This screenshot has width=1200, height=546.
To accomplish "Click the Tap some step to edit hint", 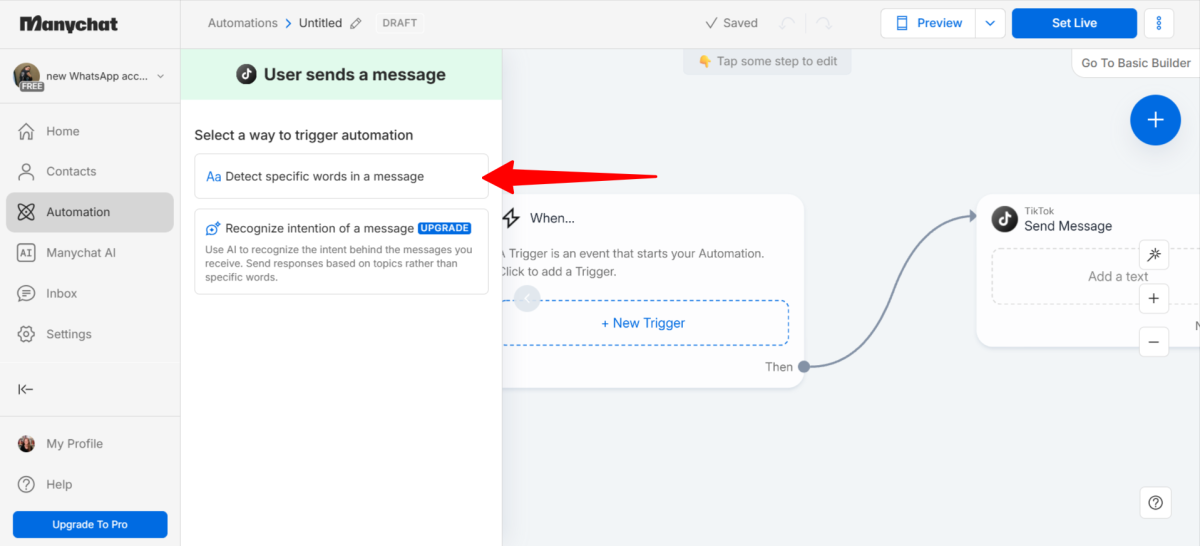I will (x=768, y=61).
